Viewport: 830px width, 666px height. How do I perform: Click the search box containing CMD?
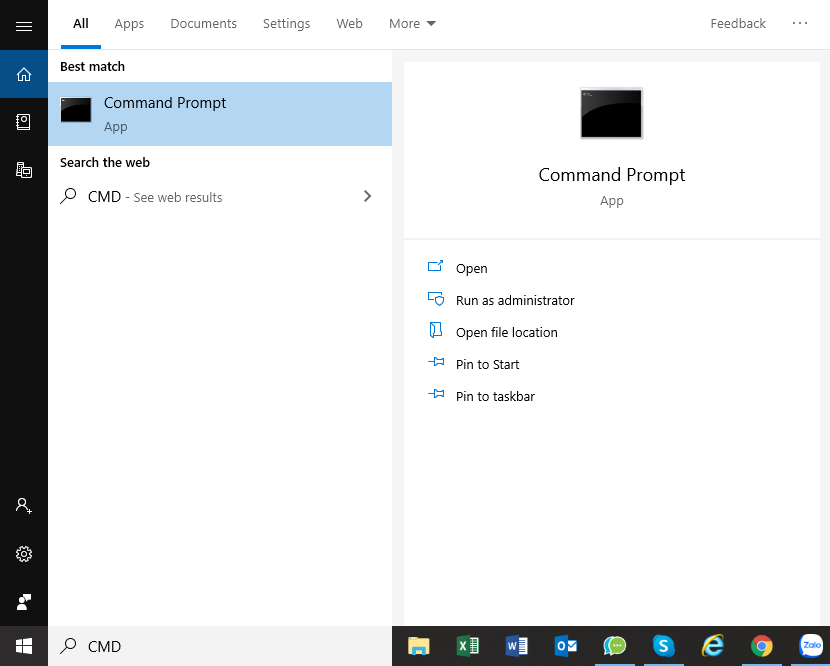coord(220,646)
